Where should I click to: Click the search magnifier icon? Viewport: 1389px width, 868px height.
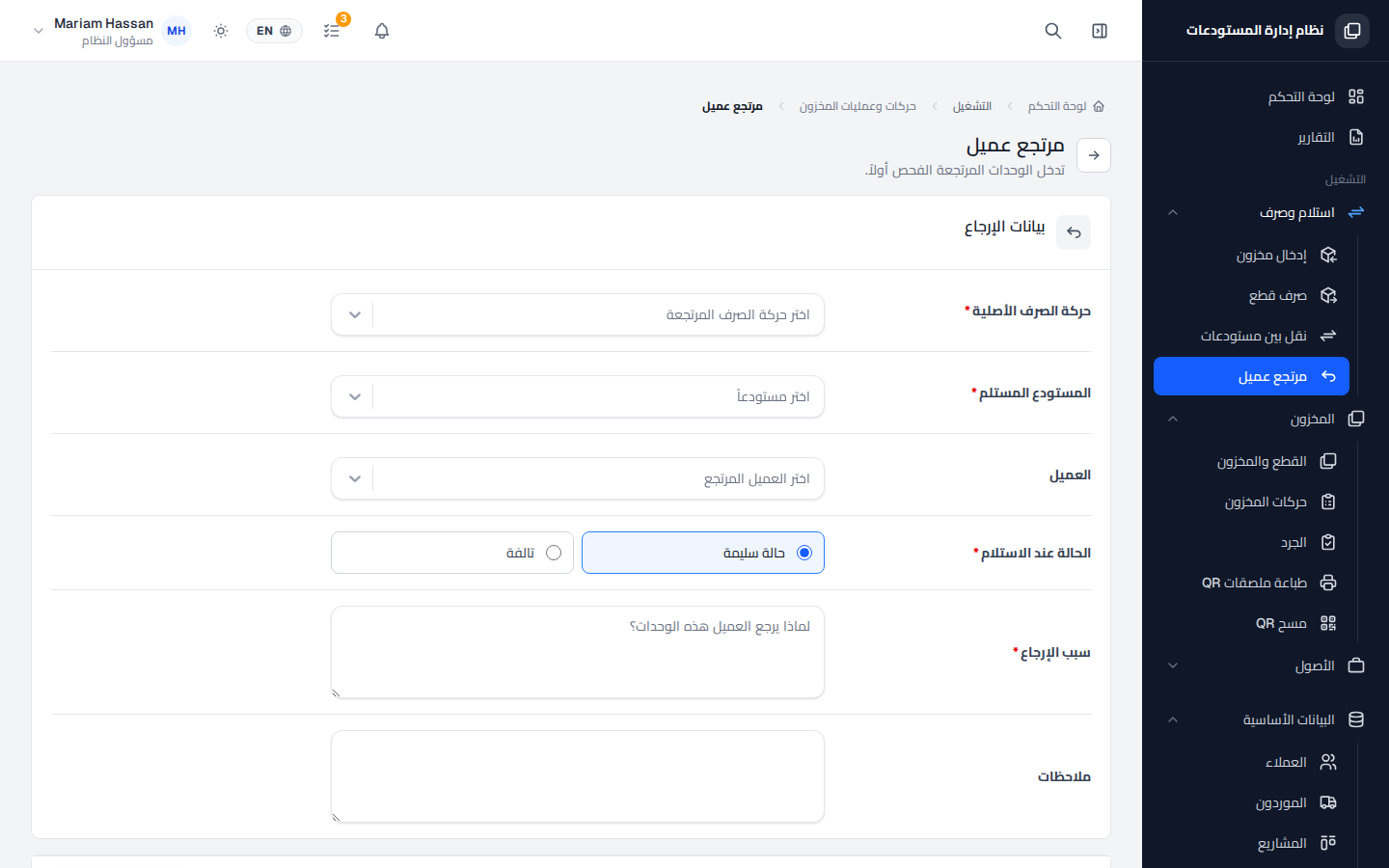(1053, 31)
